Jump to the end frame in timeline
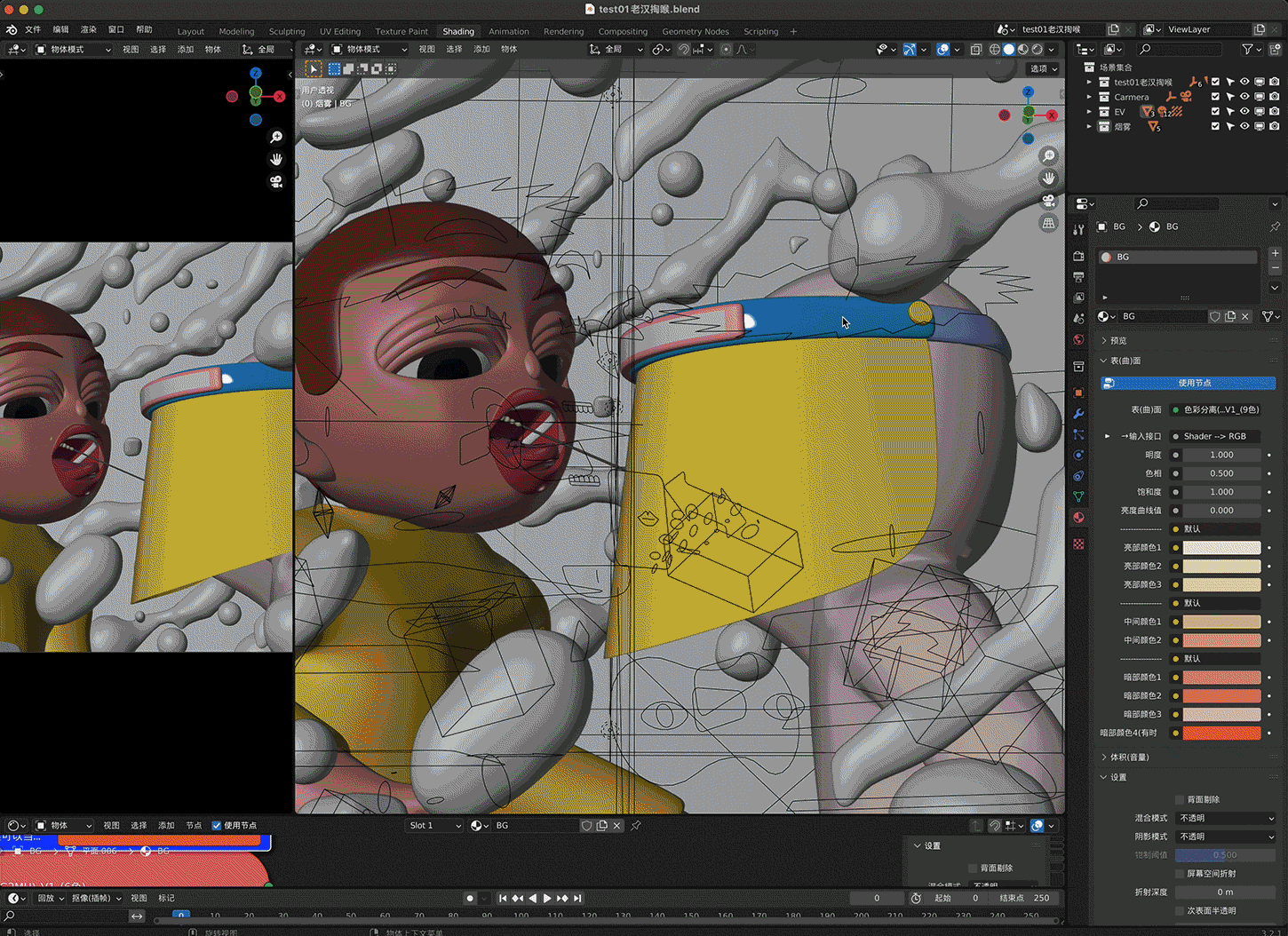 578,898
